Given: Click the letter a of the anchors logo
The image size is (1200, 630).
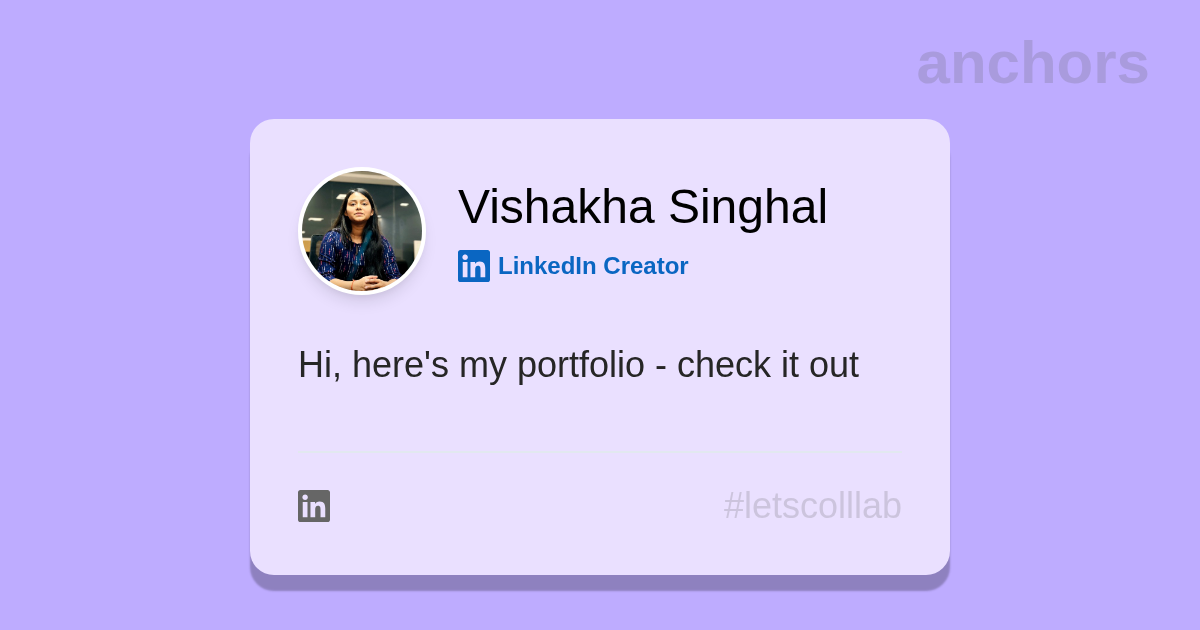Looking at the screenshot, I should pyautogui.click(x=933, y=65).
